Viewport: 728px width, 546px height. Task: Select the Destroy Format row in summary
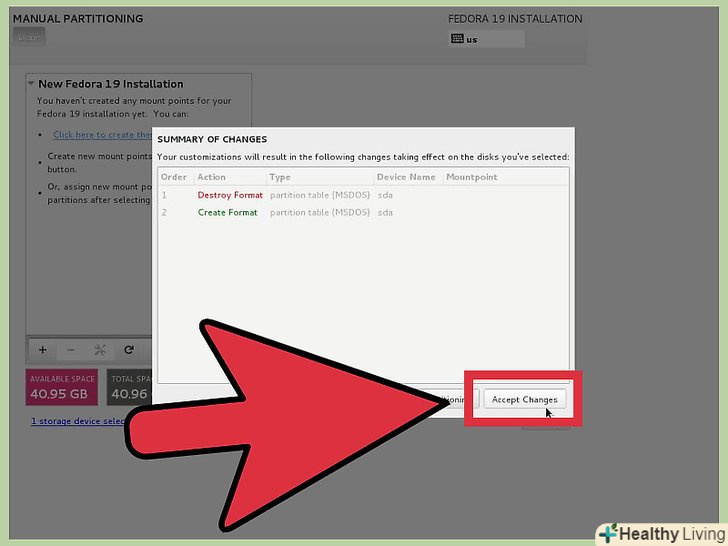coord(364,195)
